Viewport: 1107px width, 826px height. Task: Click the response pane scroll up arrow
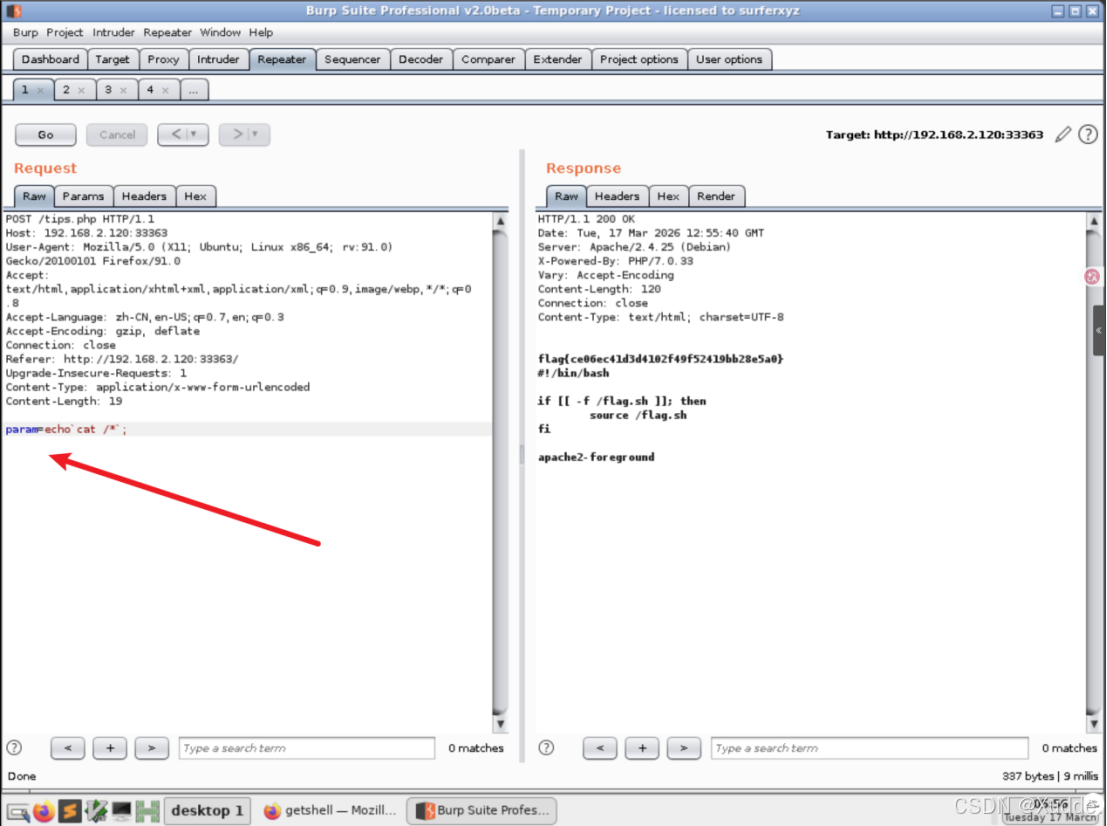tap(1094, 221)
